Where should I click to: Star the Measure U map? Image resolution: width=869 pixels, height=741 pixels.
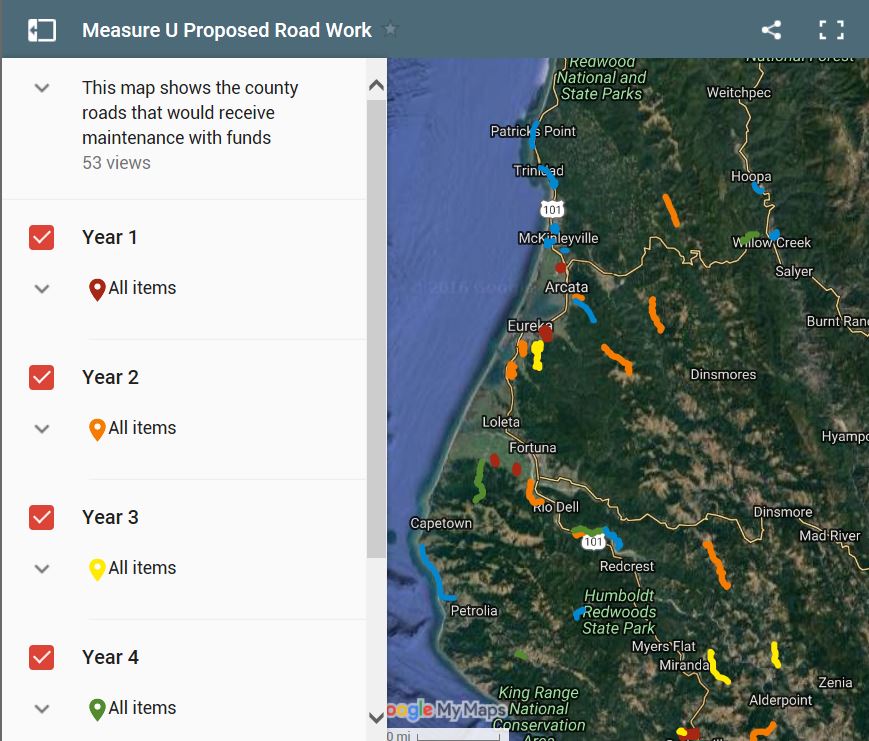click(x=389, y=30)
